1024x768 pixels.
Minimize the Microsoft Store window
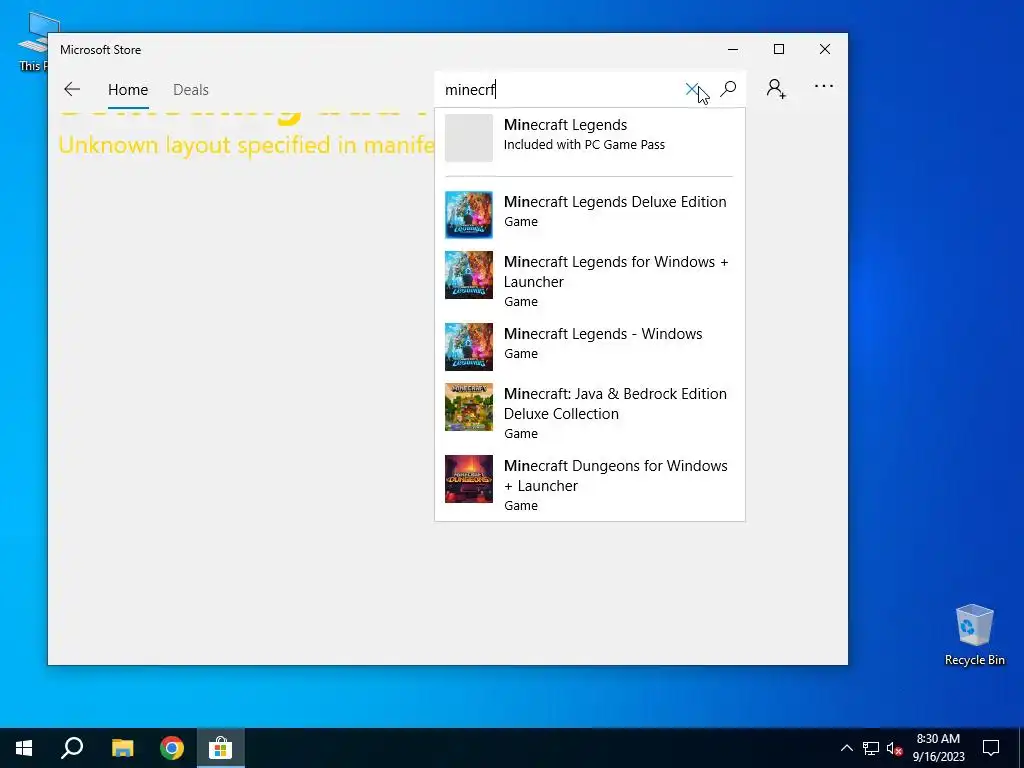[x=733, y=50]
